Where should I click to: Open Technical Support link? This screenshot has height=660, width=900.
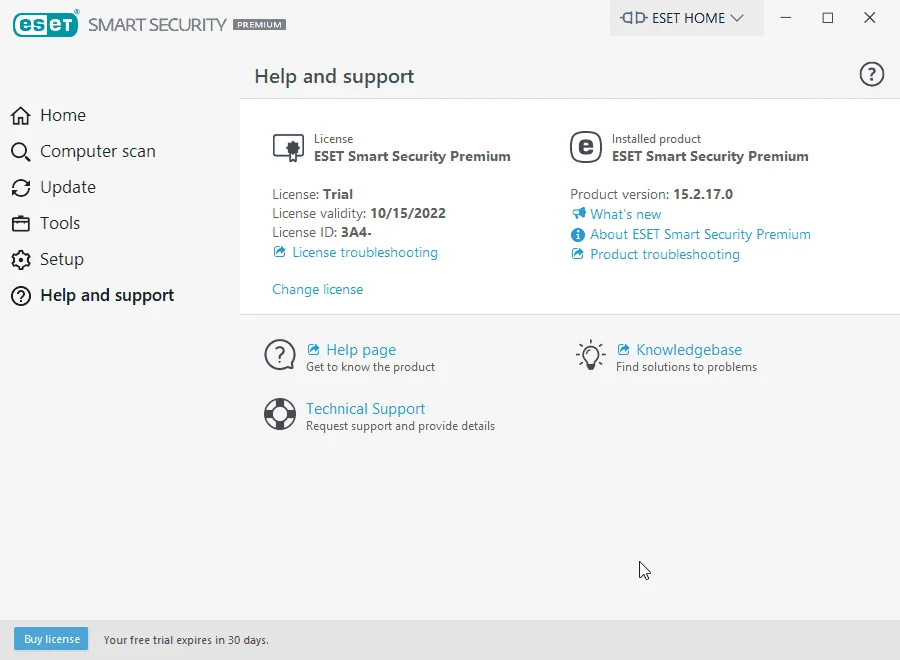point(366,409)
